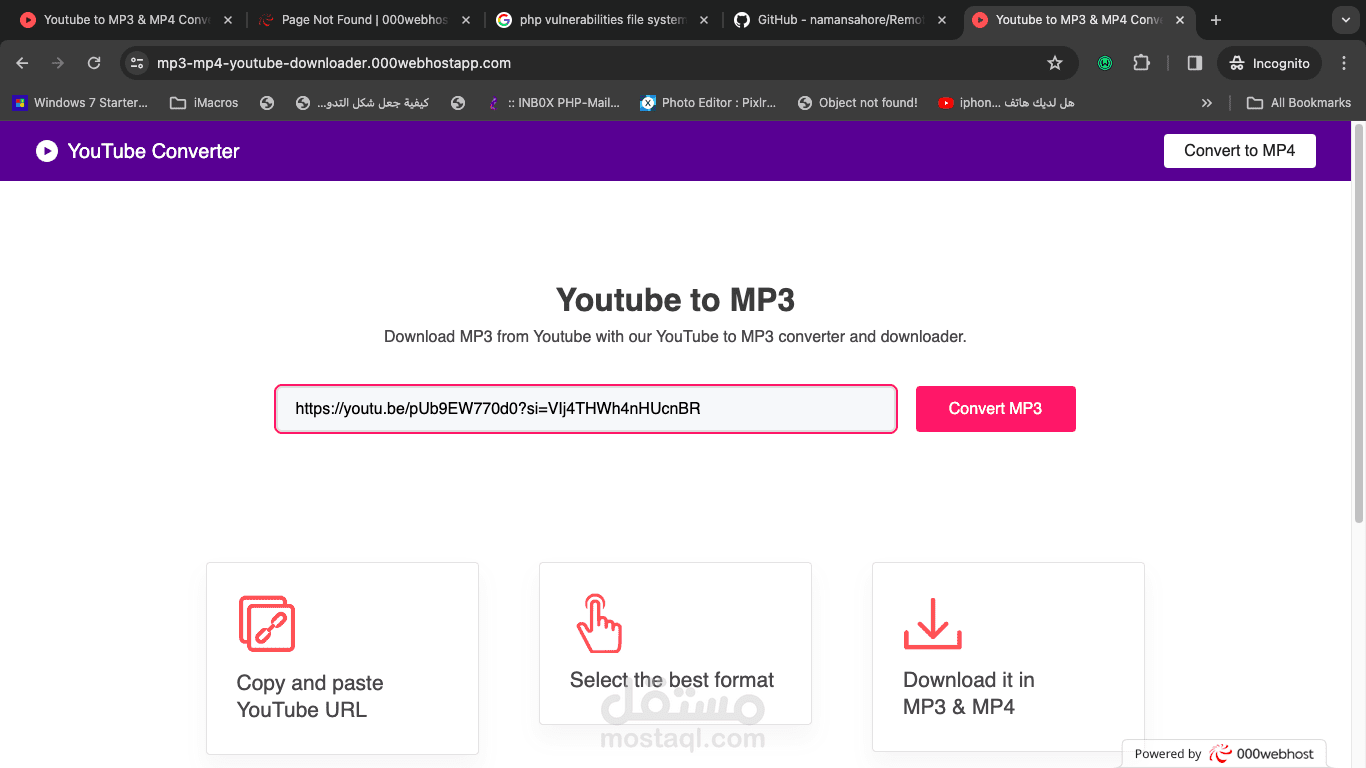Viewport: 1366px width, 768px height.
Task: Open a new tab with plus icon
Action: point(1216,20)
